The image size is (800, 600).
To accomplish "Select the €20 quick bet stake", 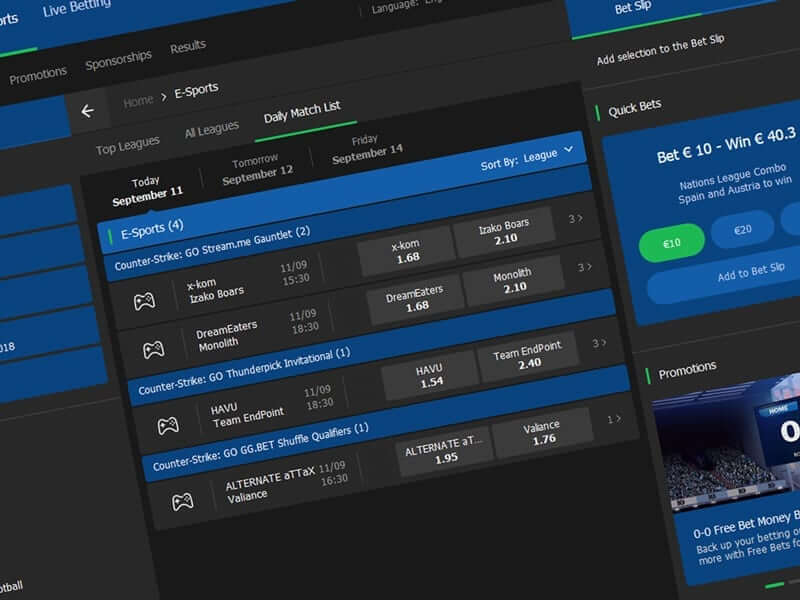I will (742, 230).
